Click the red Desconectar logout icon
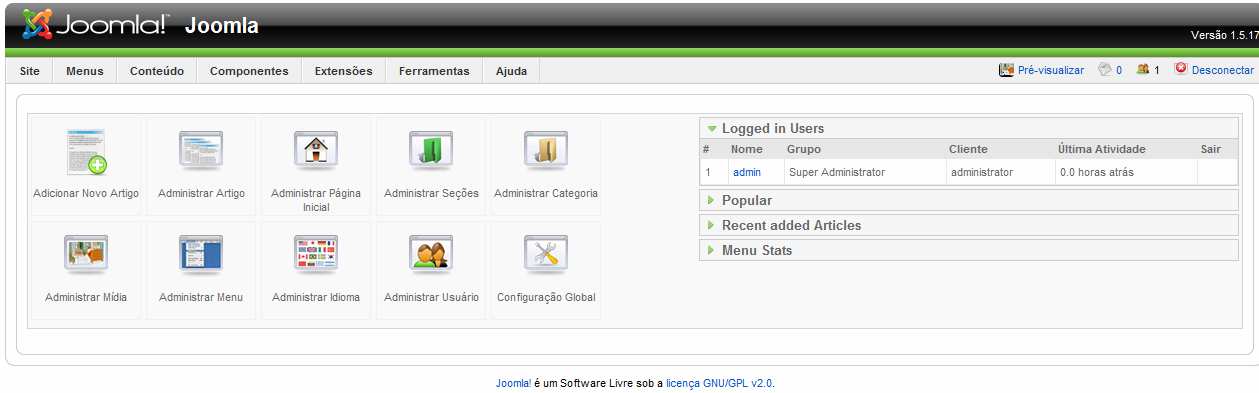The height and width of the screenshot is (393, 1259). 1181,70
